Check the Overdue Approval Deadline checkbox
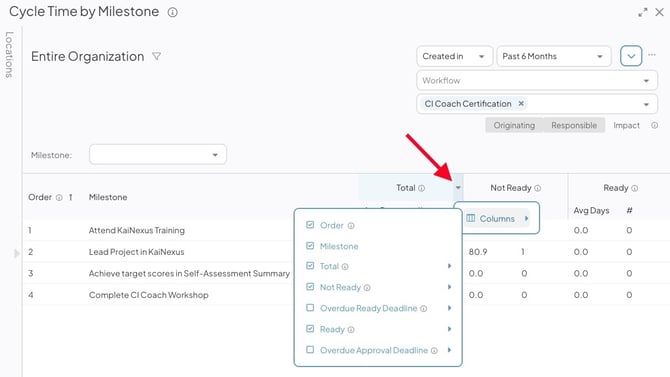Viewport: 670px width, 377px height. [310, 350]
